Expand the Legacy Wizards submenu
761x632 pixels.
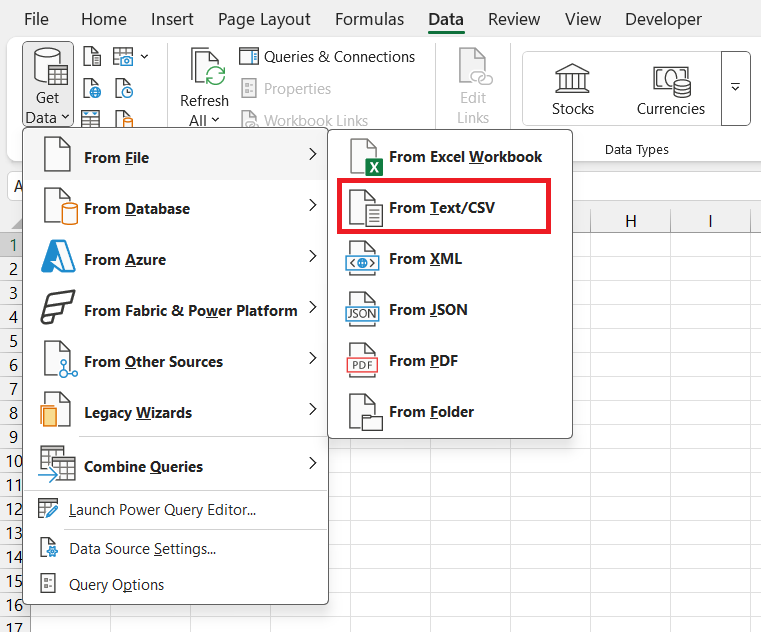[176, 410]
